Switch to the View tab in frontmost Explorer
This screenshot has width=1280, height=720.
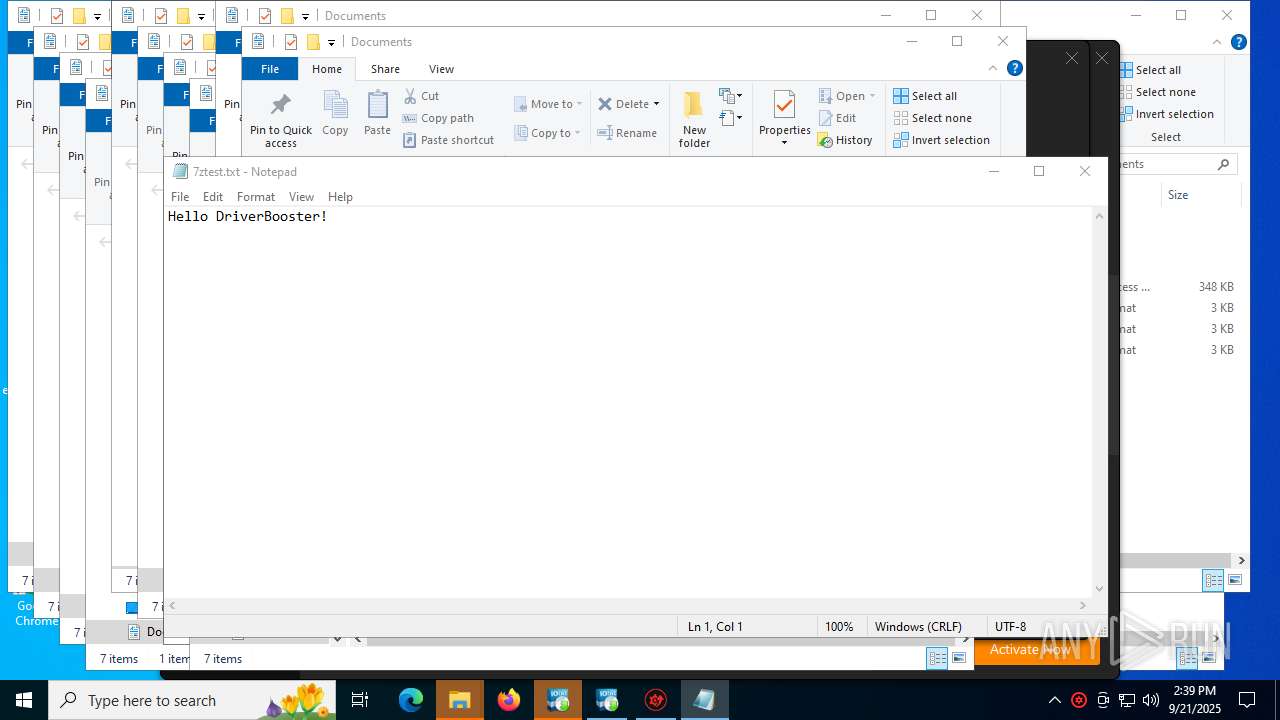click(441, 69)
